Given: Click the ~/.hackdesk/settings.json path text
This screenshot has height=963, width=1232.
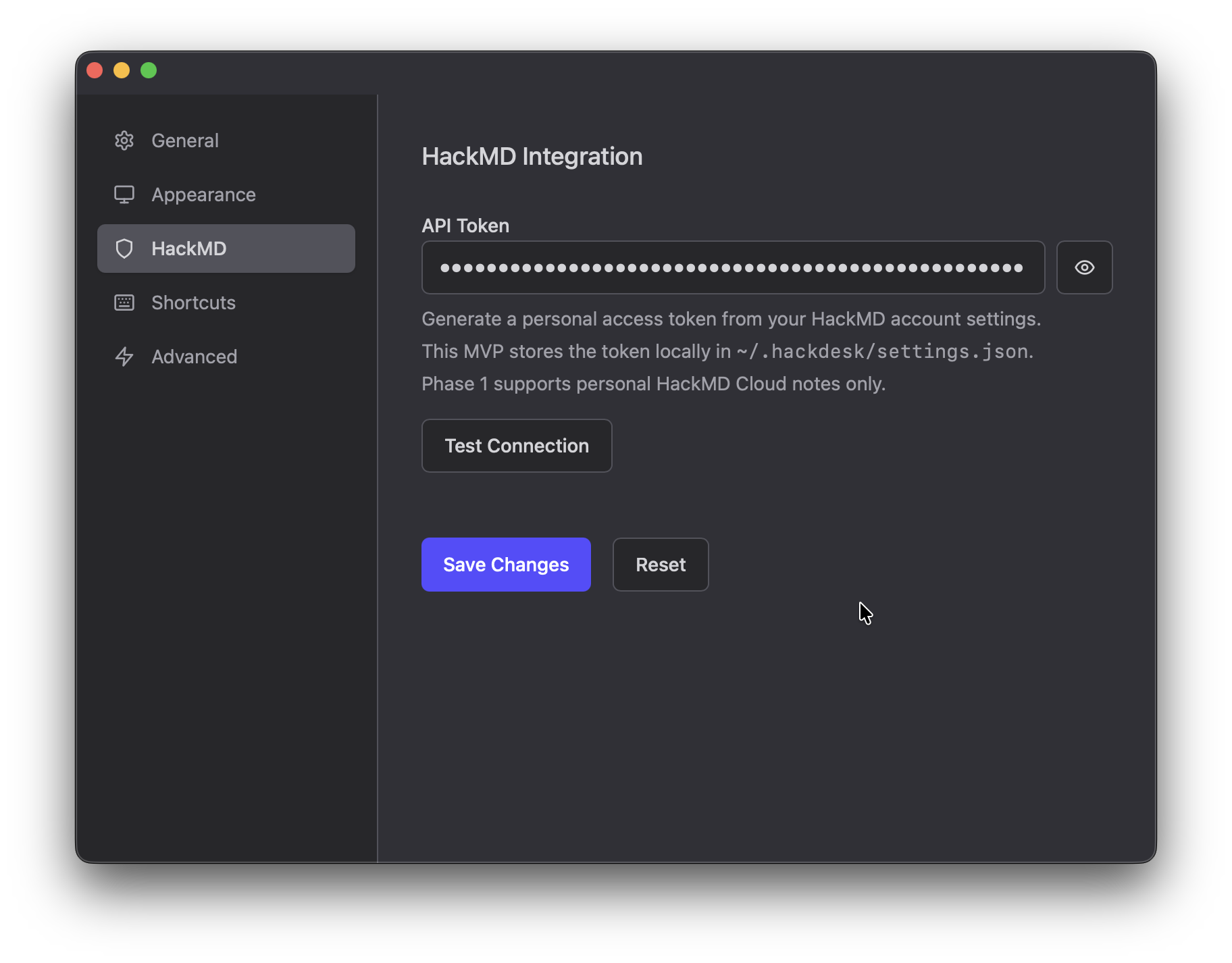Looking at the screenshot, I should 882,351.
